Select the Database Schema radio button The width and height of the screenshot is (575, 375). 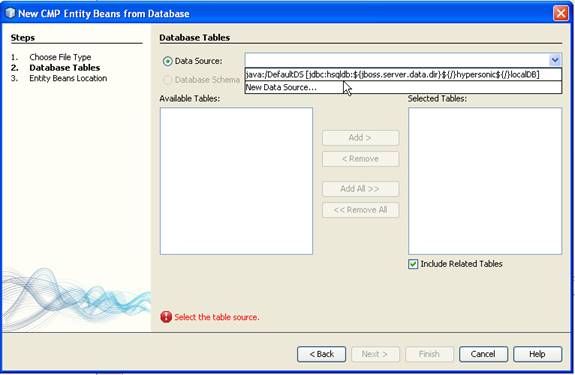[167, 80]
